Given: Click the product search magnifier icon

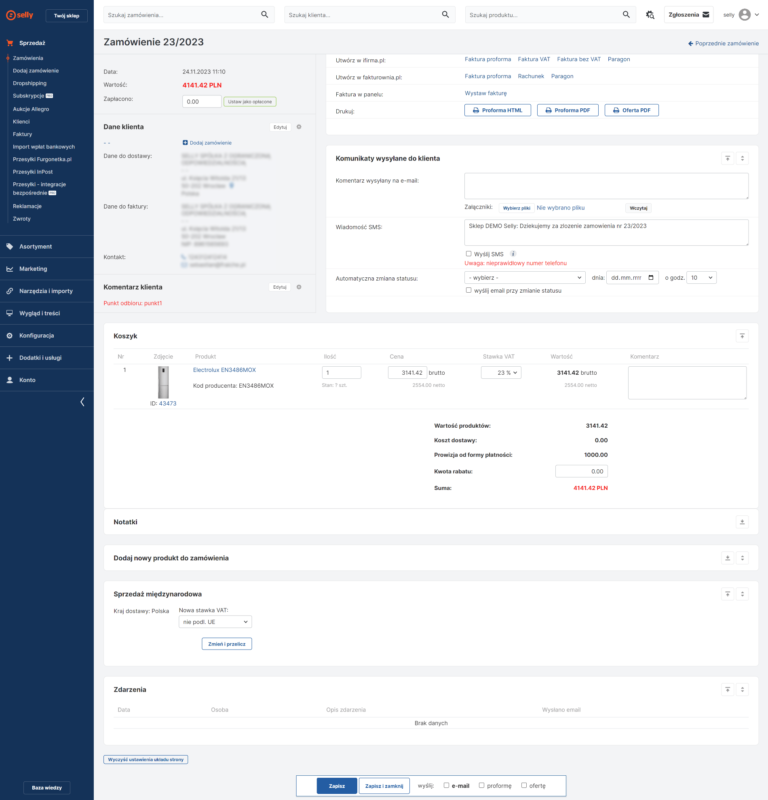Looking at the screenshot, I should (x=626, y=15).
